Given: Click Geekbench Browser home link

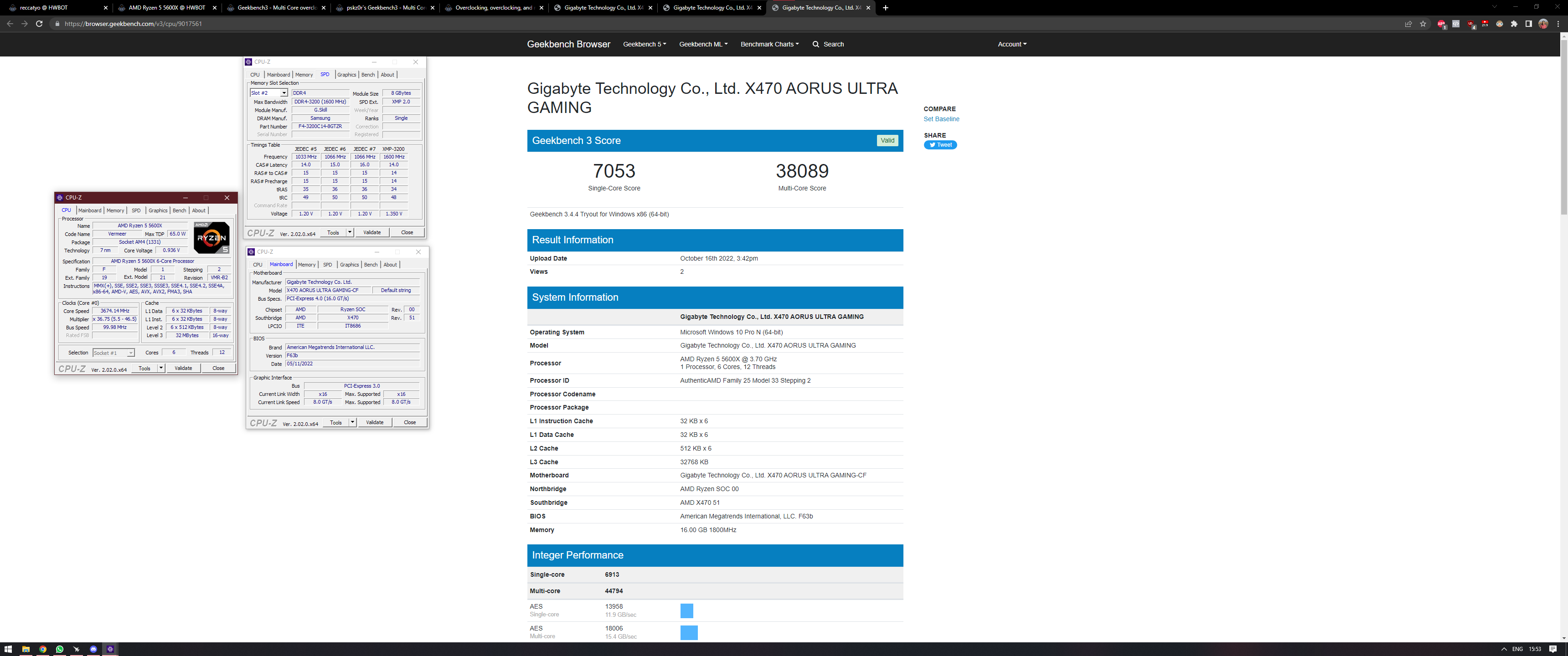Looking at the screenshot, I should point(568,45).
